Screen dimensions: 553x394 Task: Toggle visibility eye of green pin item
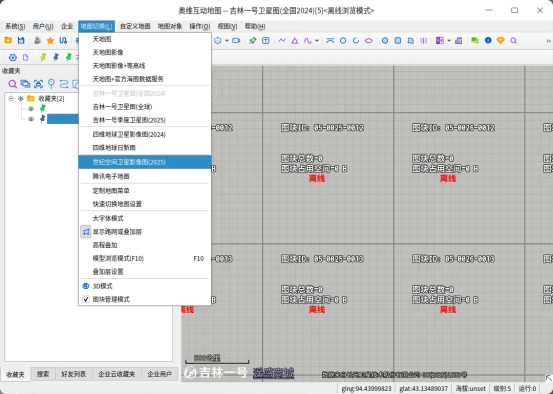(31, 109)
